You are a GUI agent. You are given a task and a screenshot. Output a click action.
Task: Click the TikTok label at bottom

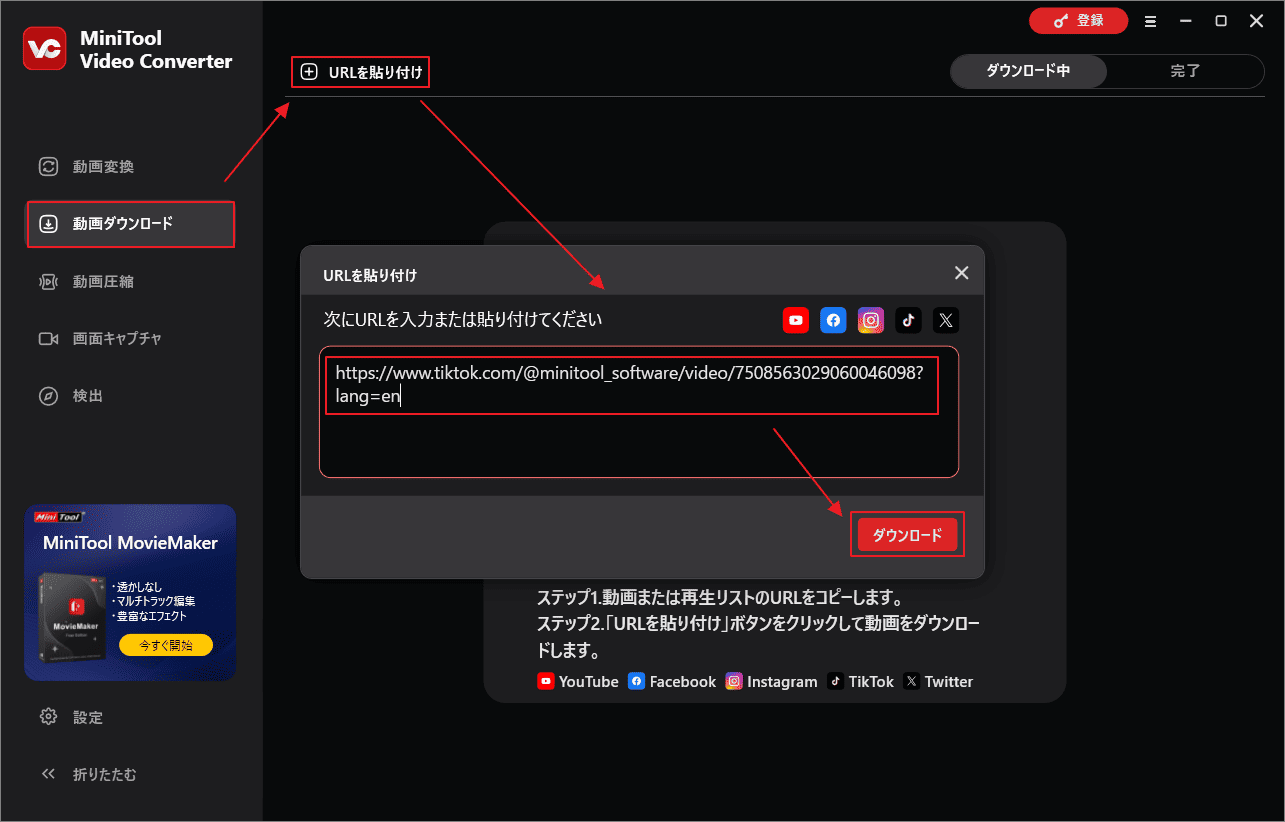pos(871,681)
